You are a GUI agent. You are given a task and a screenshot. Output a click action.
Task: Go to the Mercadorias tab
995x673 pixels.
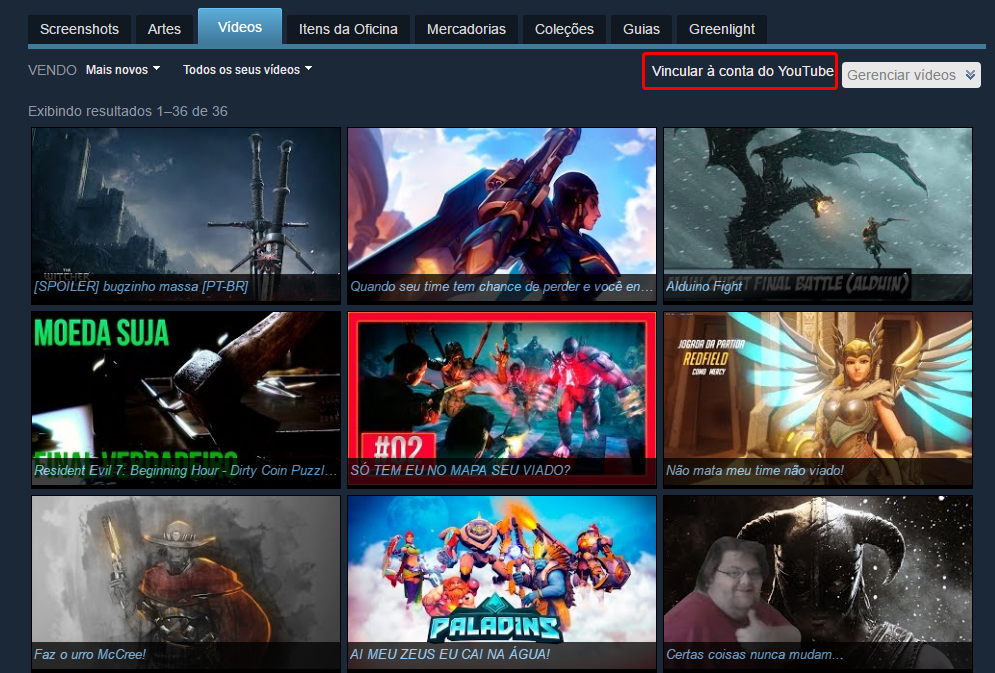tap(466, 29)
